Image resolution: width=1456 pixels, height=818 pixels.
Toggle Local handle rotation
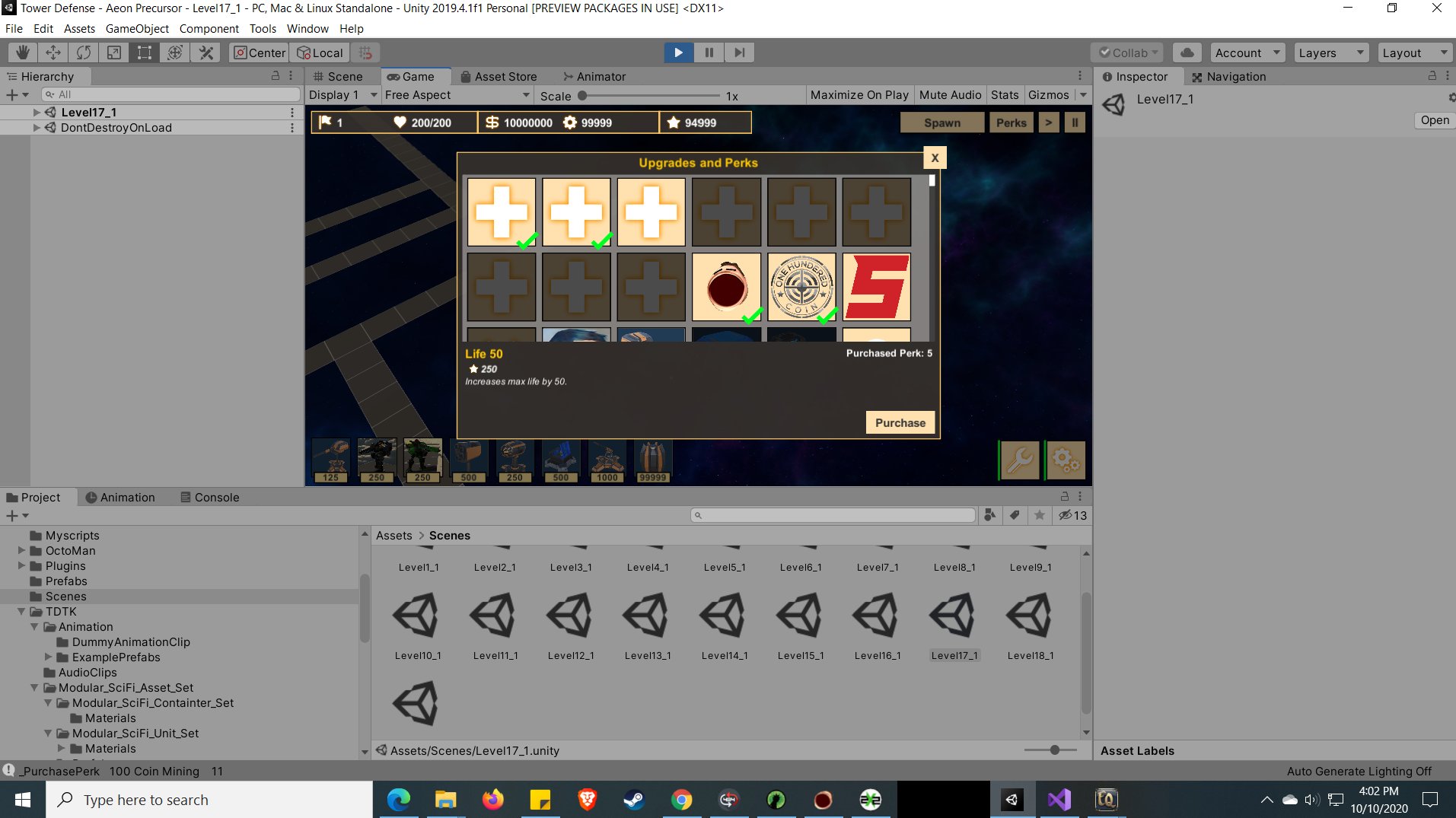pyautogui.click(x=320, y=53)
